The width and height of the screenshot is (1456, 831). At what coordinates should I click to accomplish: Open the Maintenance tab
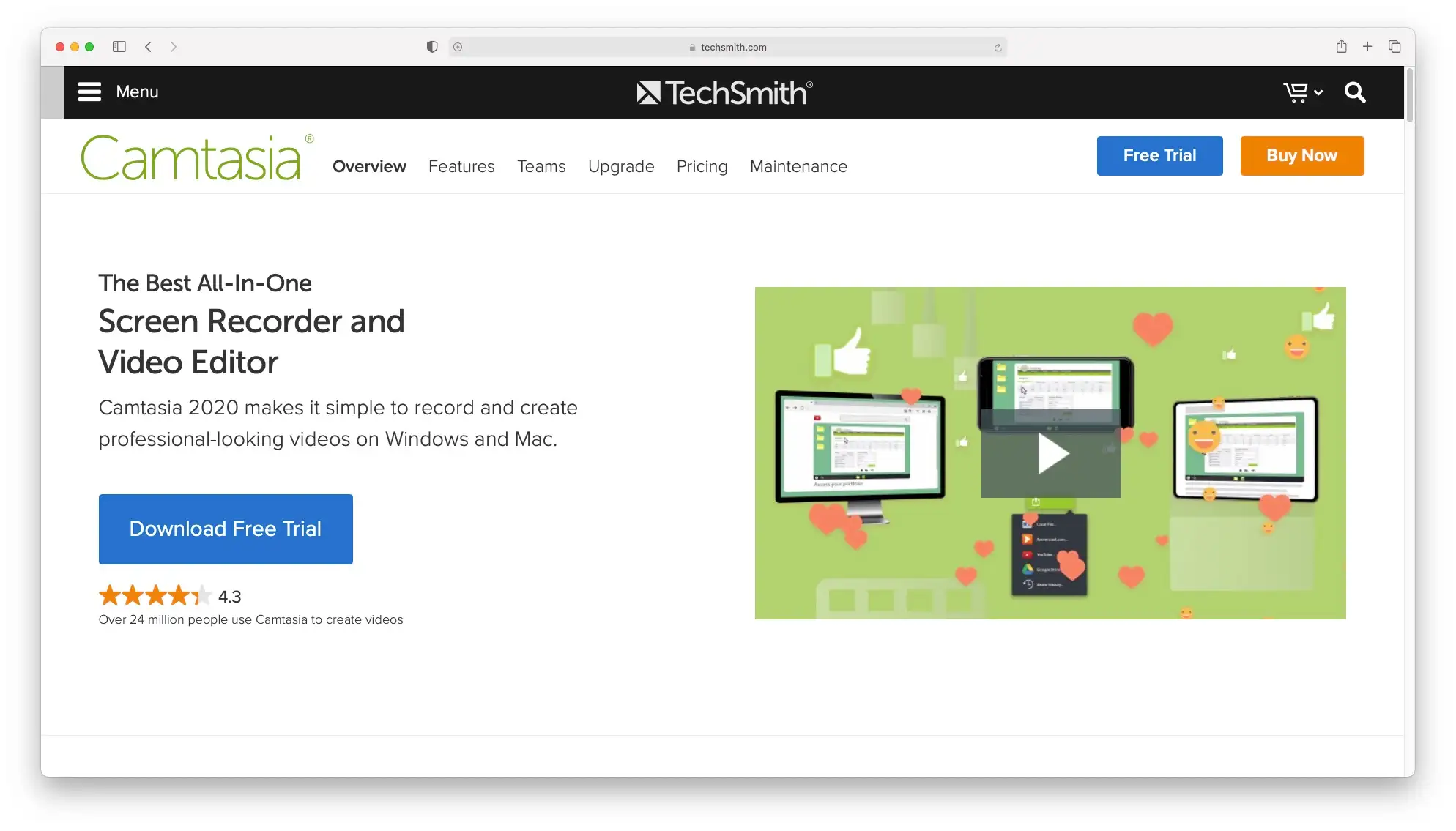pyautogui.click(x=798, y=166)
